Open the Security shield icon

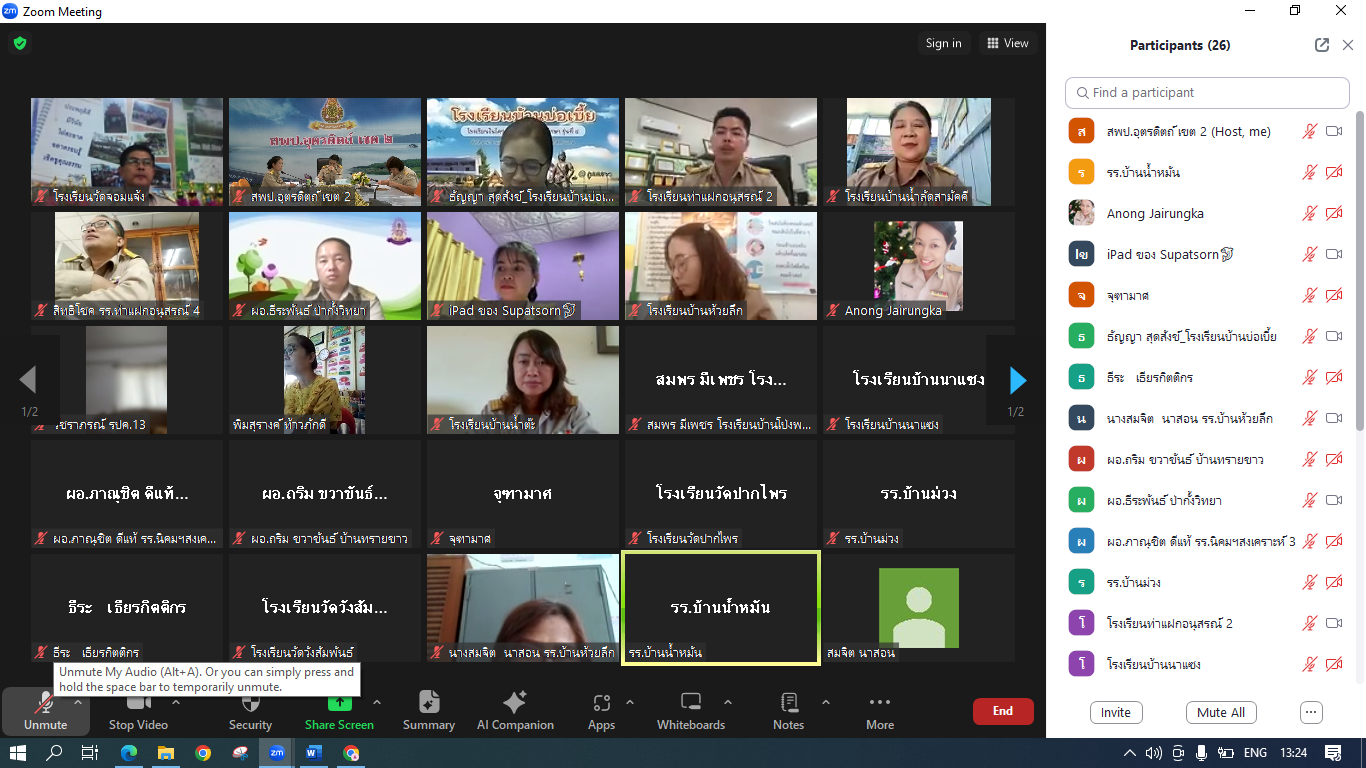coord(250,703)
